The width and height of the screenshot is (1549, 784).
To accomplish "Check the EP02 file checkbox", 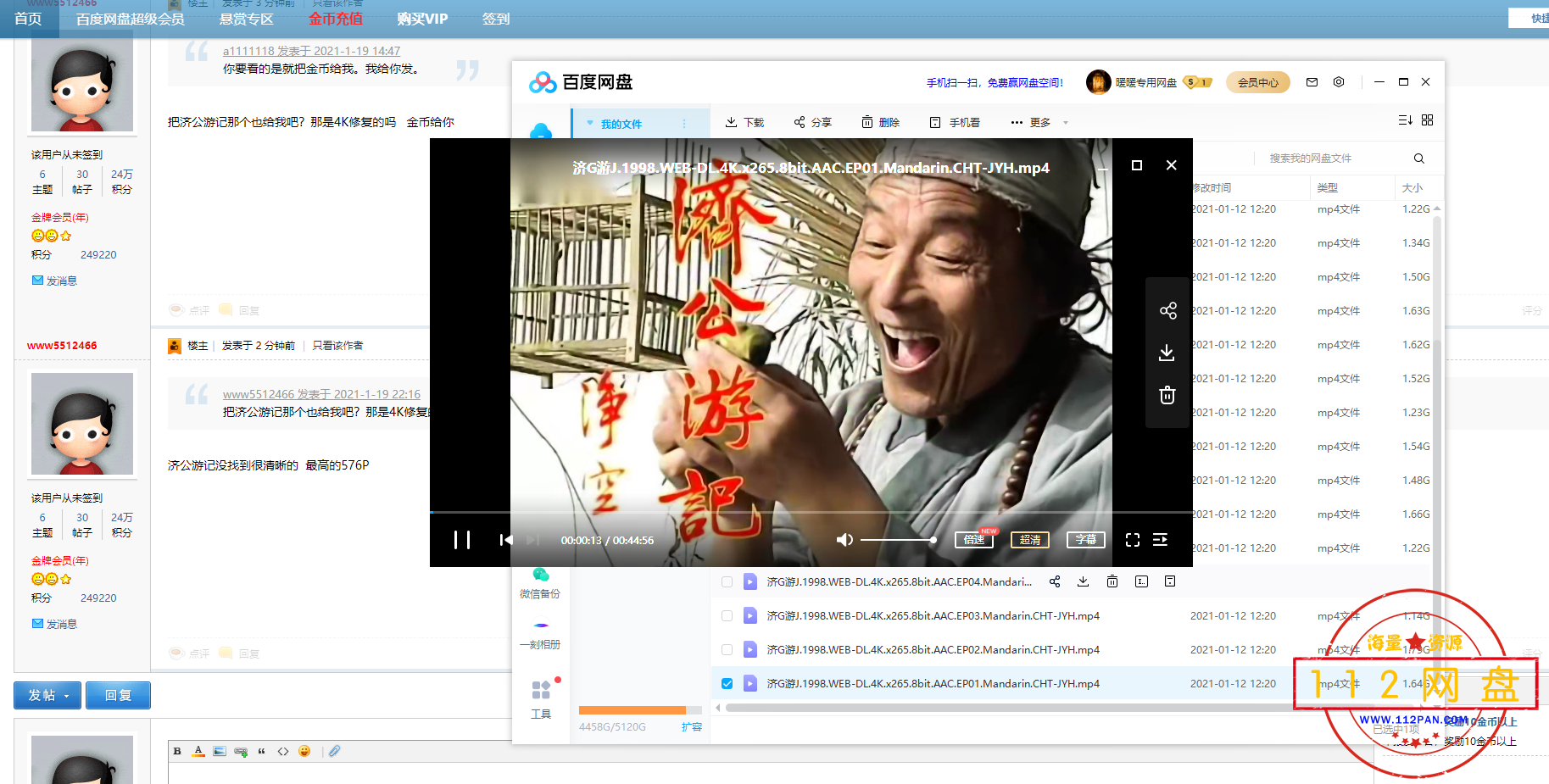I will coord(727,650).
